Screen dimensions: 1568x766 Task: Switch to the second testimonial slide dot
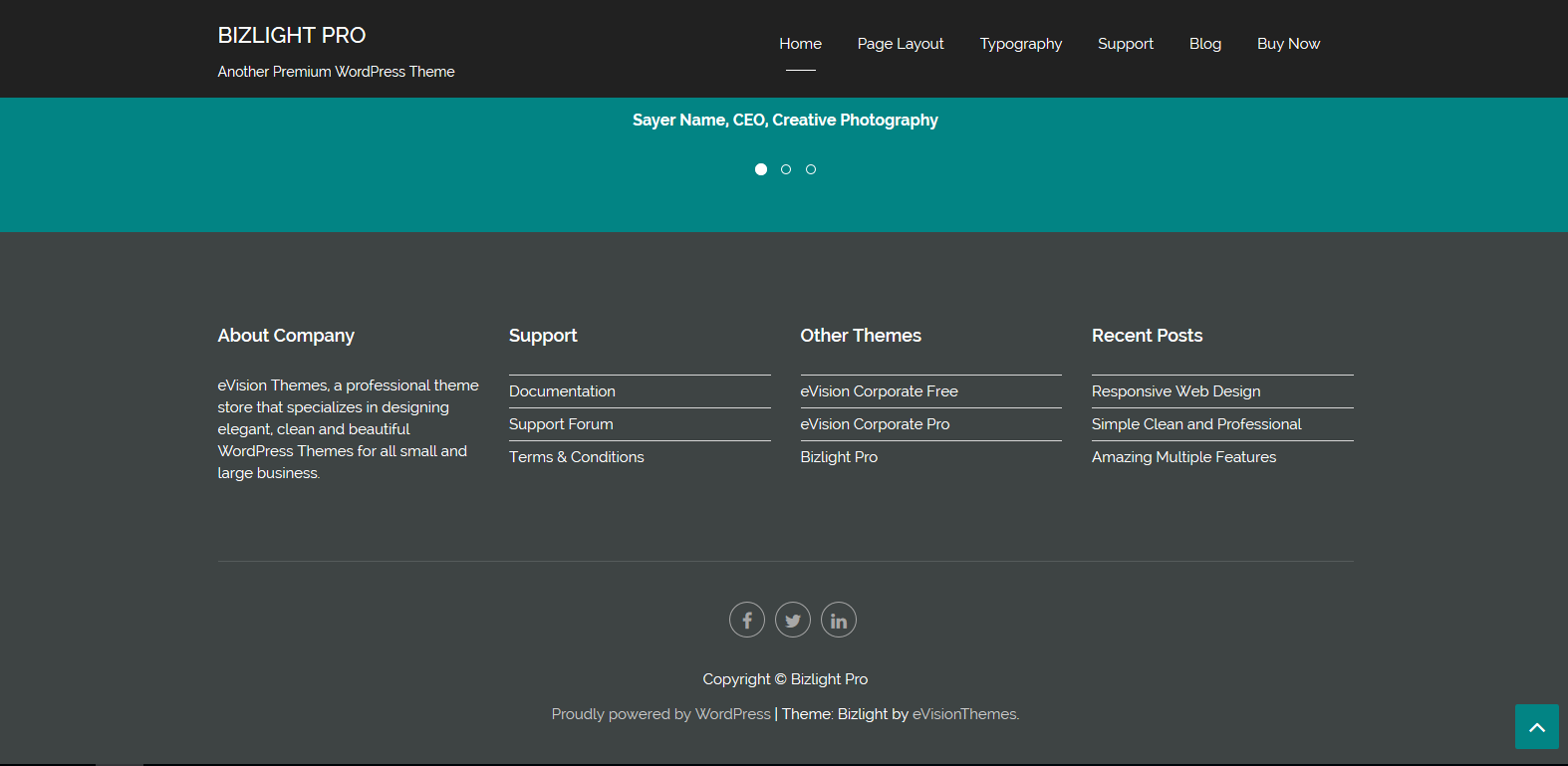pyautogui.click(x=786, y=169)
